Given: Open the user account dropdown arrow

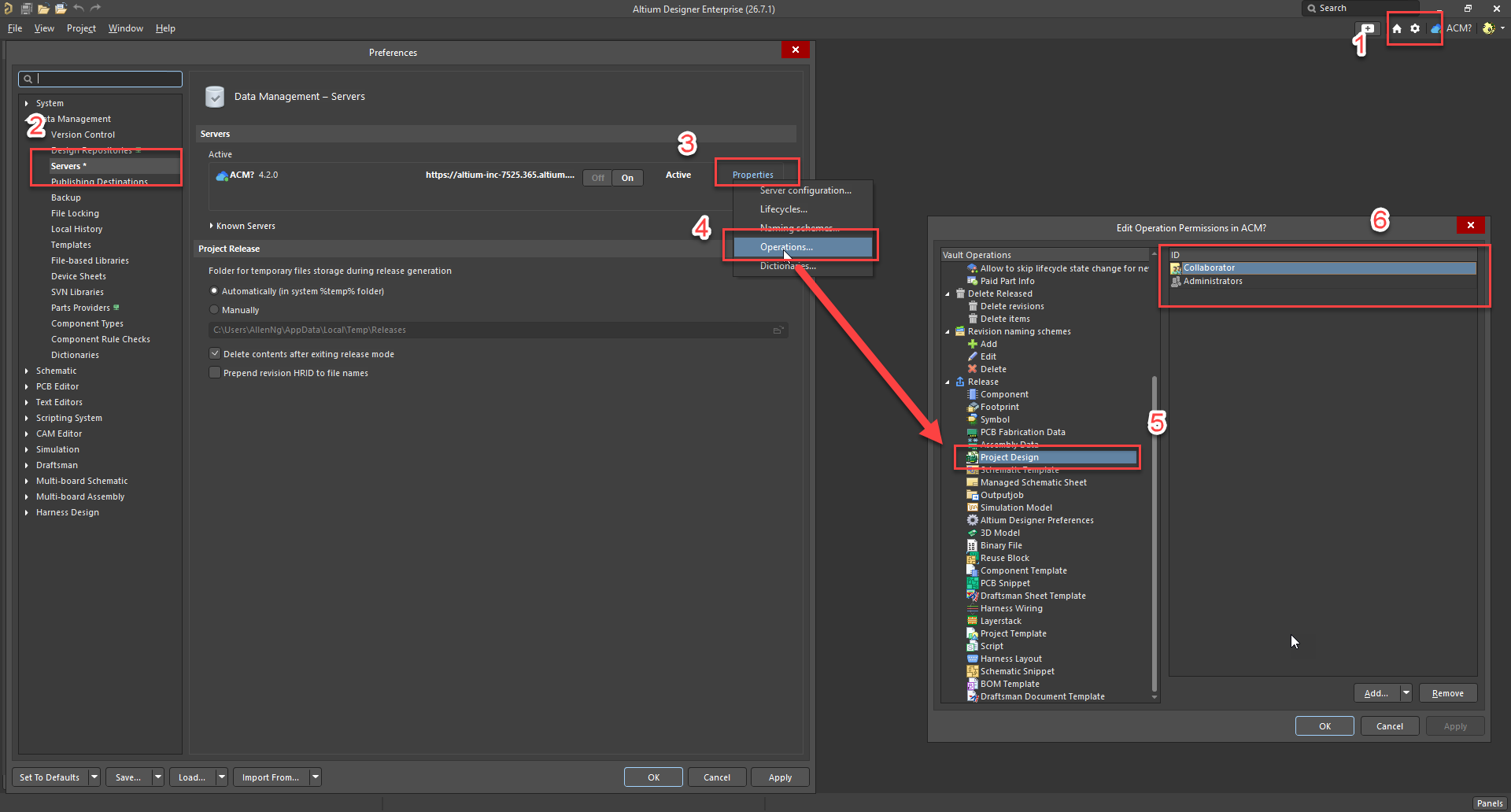Looking at the screenshot, I should tap(1502, 28).
